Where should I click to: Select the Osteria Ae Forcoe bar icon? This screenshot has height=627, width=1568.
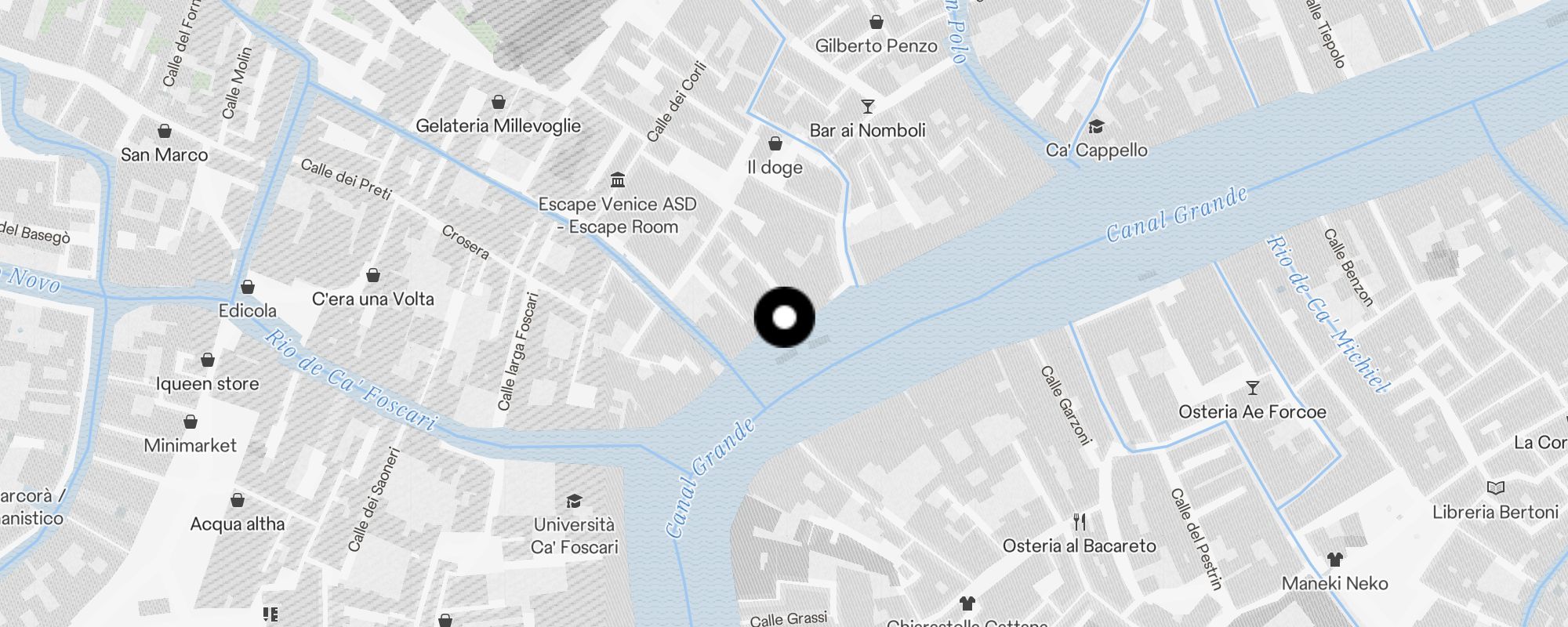tap(1252, 388)
